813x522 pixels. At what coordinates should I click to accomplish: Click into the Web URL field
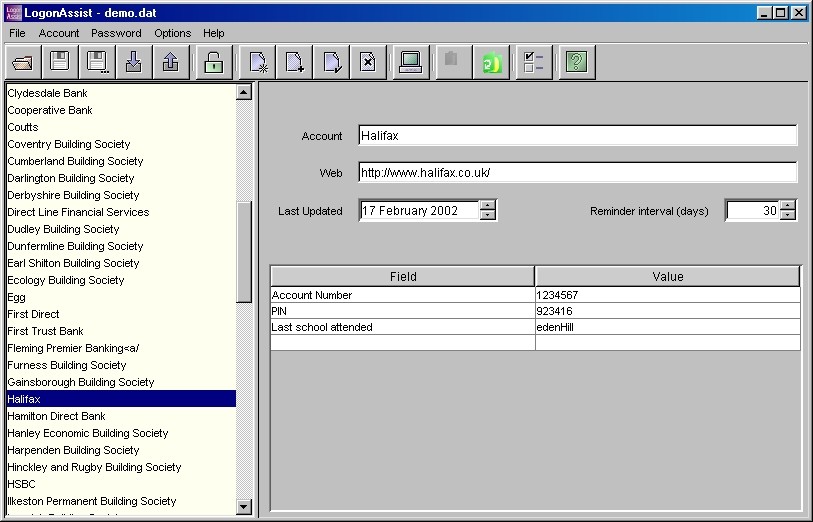coord(578,173)
